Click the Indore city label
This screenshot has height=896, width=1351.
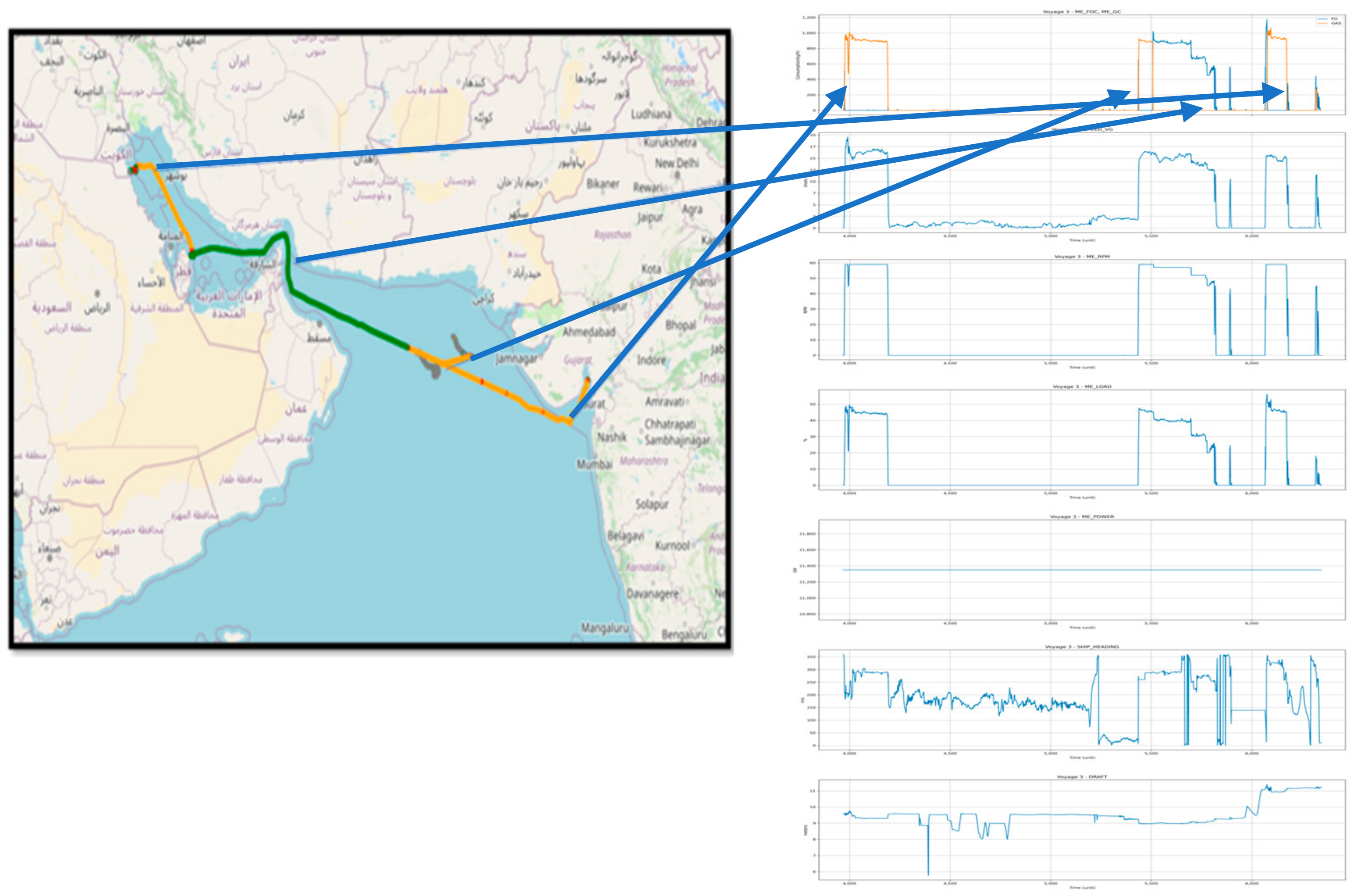pyautogui.click(x=652, y=360)
